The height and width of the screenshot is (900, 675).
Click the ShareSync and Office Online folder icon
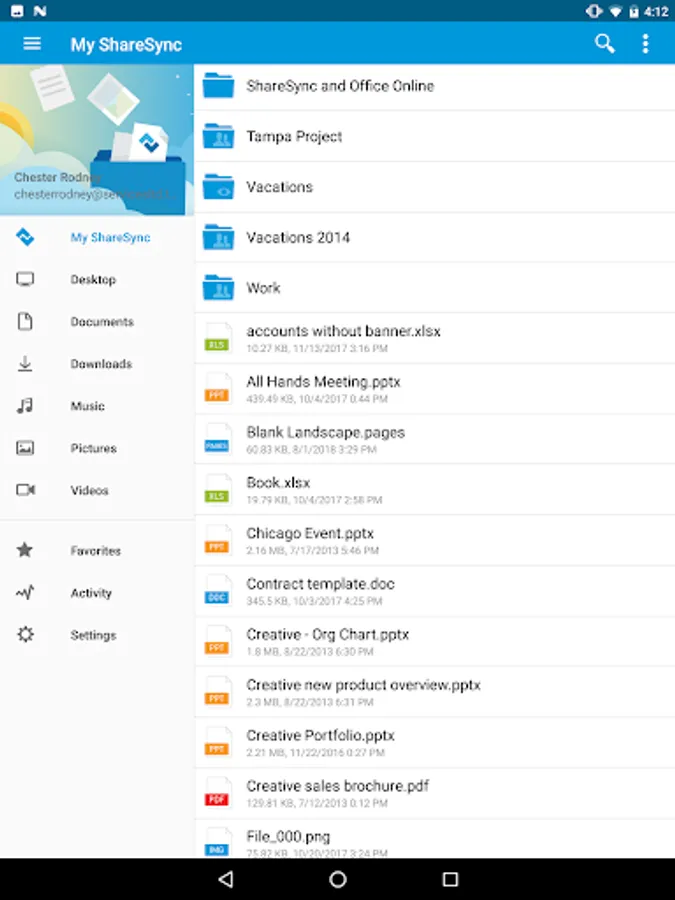click(x=218, y=86)
